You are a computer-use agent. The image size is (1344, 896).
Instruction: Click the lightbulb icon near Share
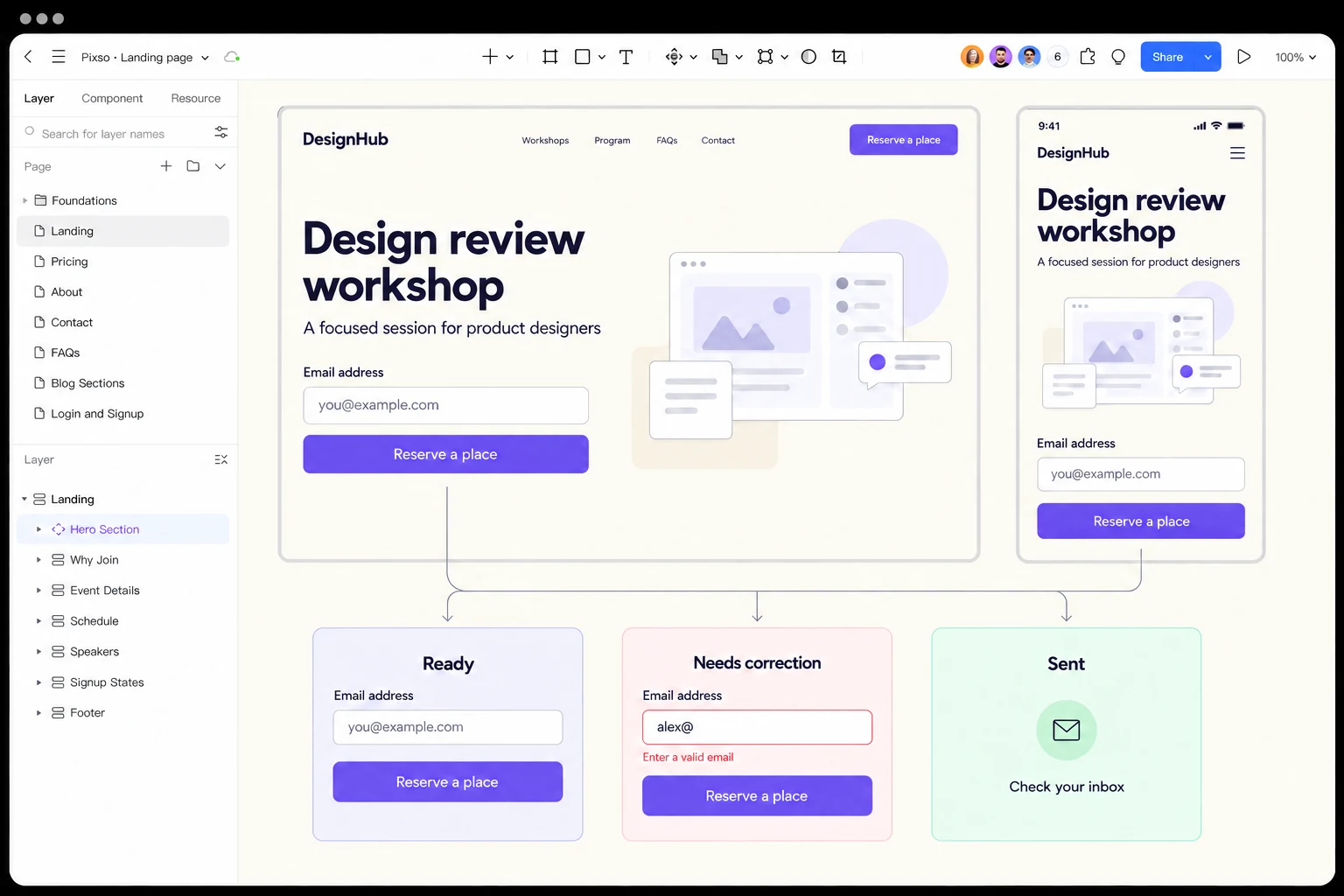[x=1118, y=57]
